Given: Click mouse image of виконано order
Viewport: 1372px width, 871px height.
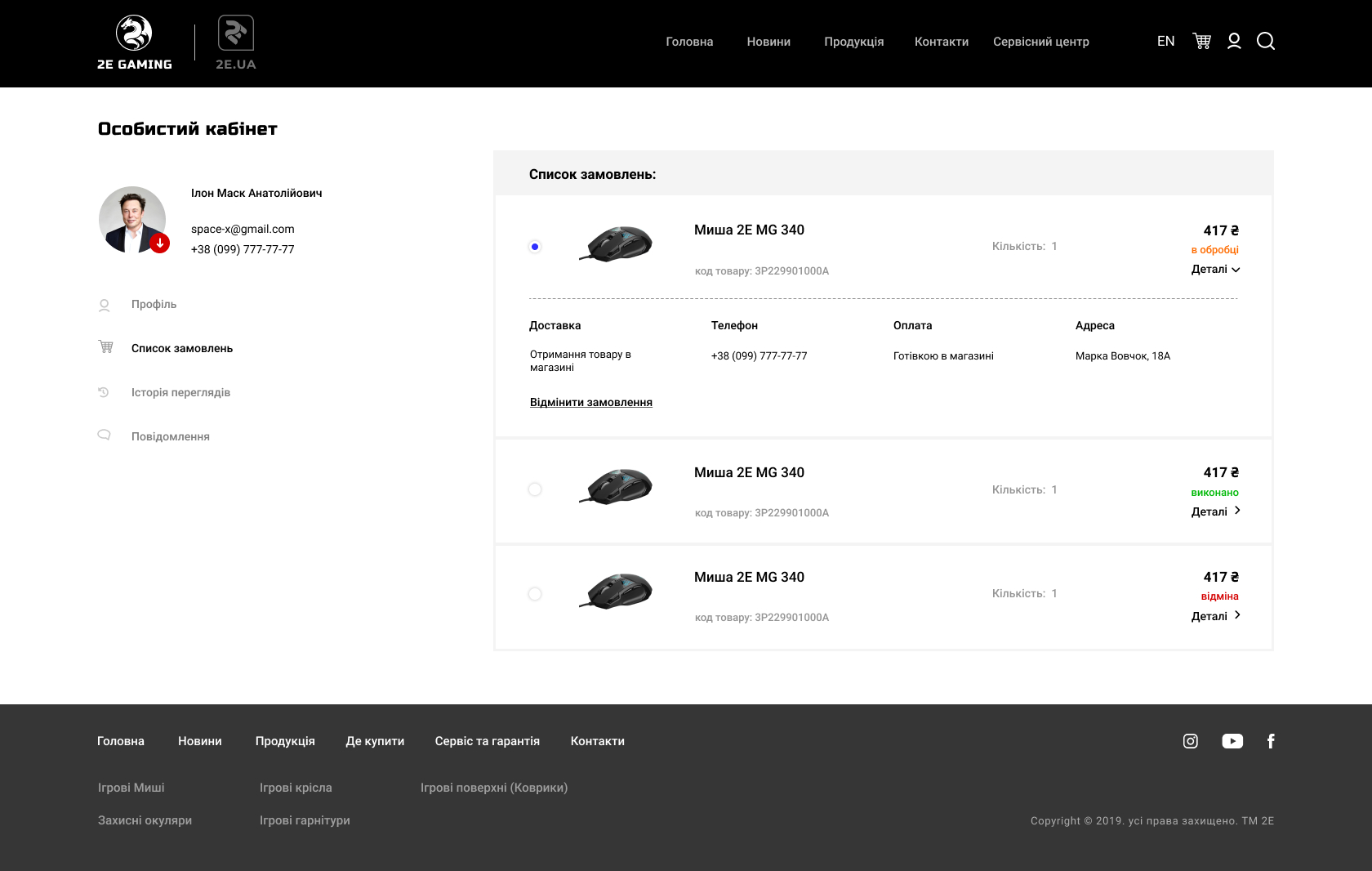Looking at the screenshot, I should click(x=617, y=486).
